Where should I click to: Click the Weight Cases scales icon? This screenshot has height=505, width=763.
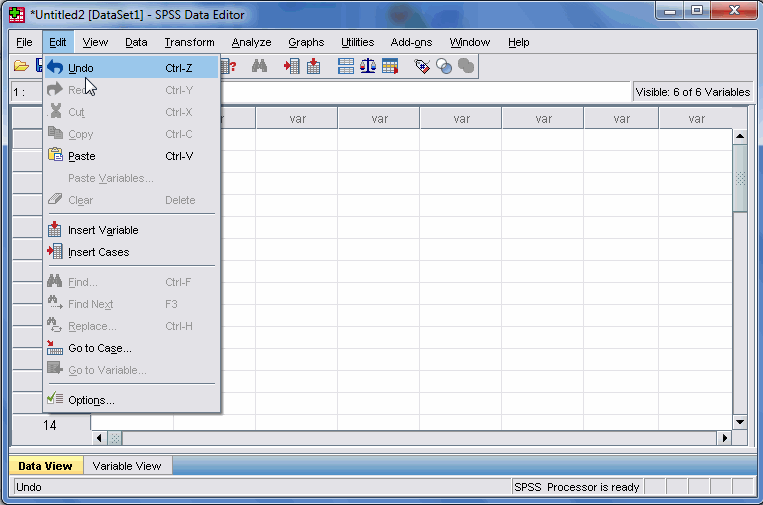point(368,66)
